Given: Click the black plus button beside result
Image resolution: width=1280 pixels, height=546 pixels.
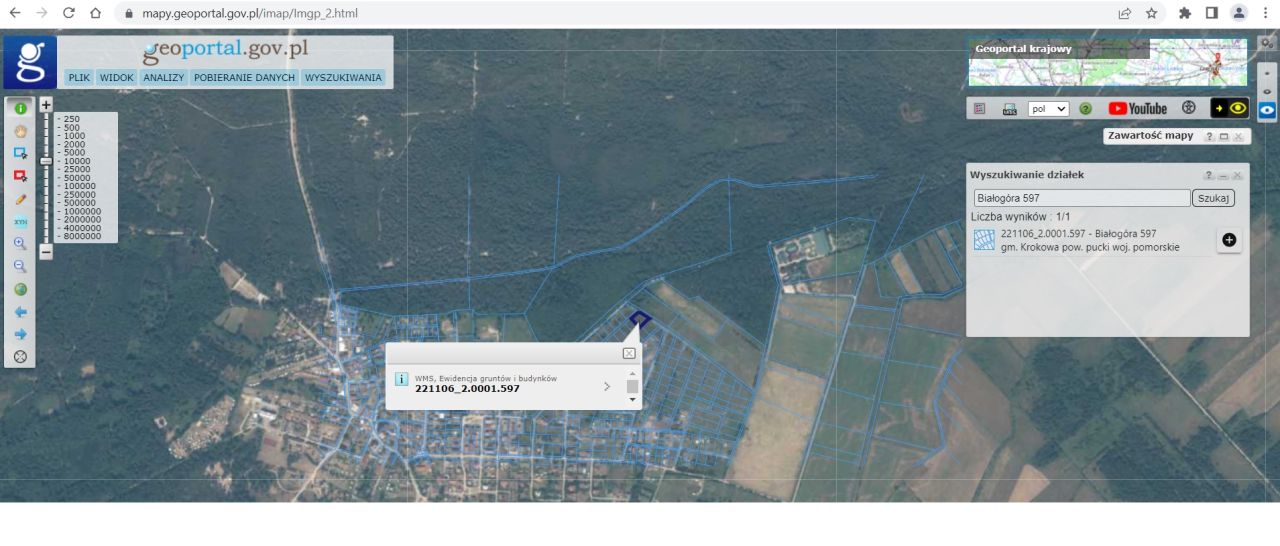Looking at the screenshot, I should (x=1229, y=240).
